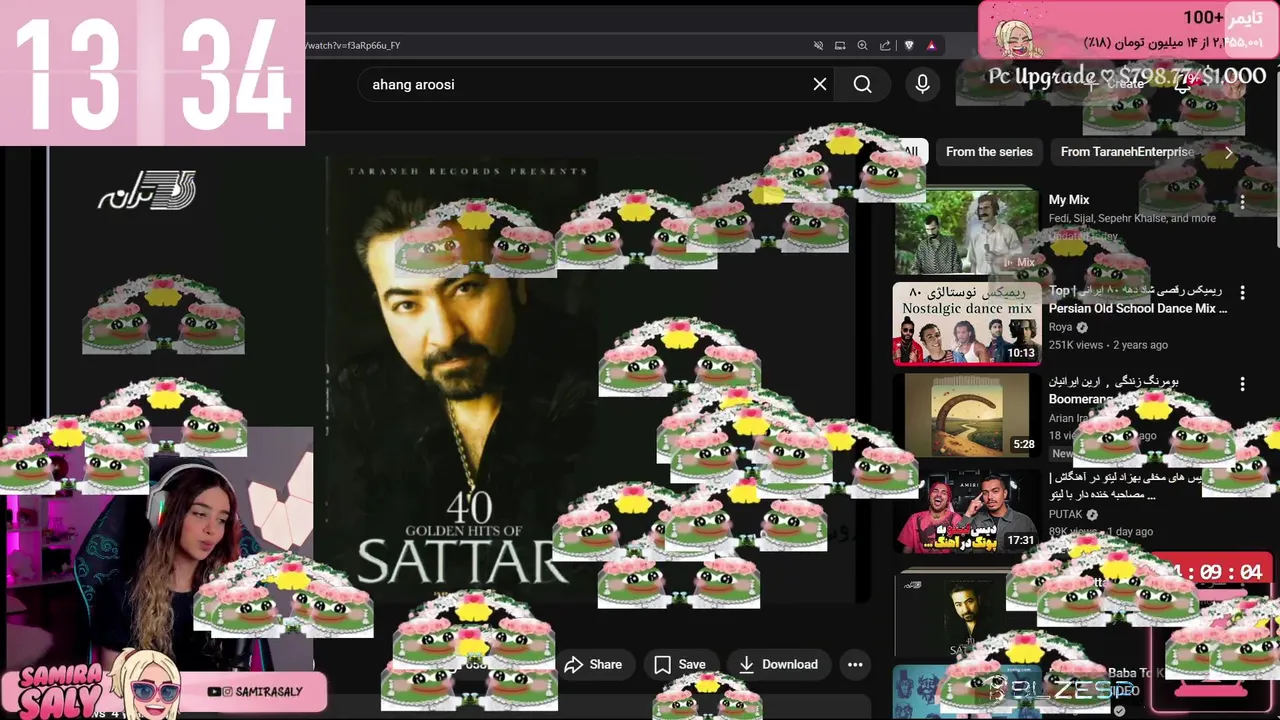Select the All filter chip
The image size is (1280, 720).
tap(911, 152)
